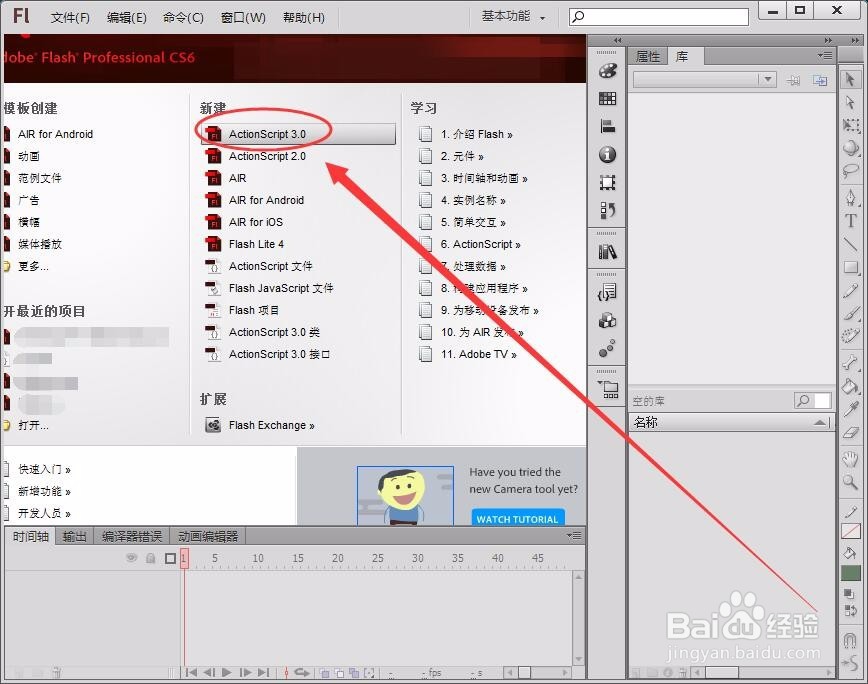The width and height of the screenshot is (868, 684).
Task: Select the Bone tool
Action: pos(850,362)
